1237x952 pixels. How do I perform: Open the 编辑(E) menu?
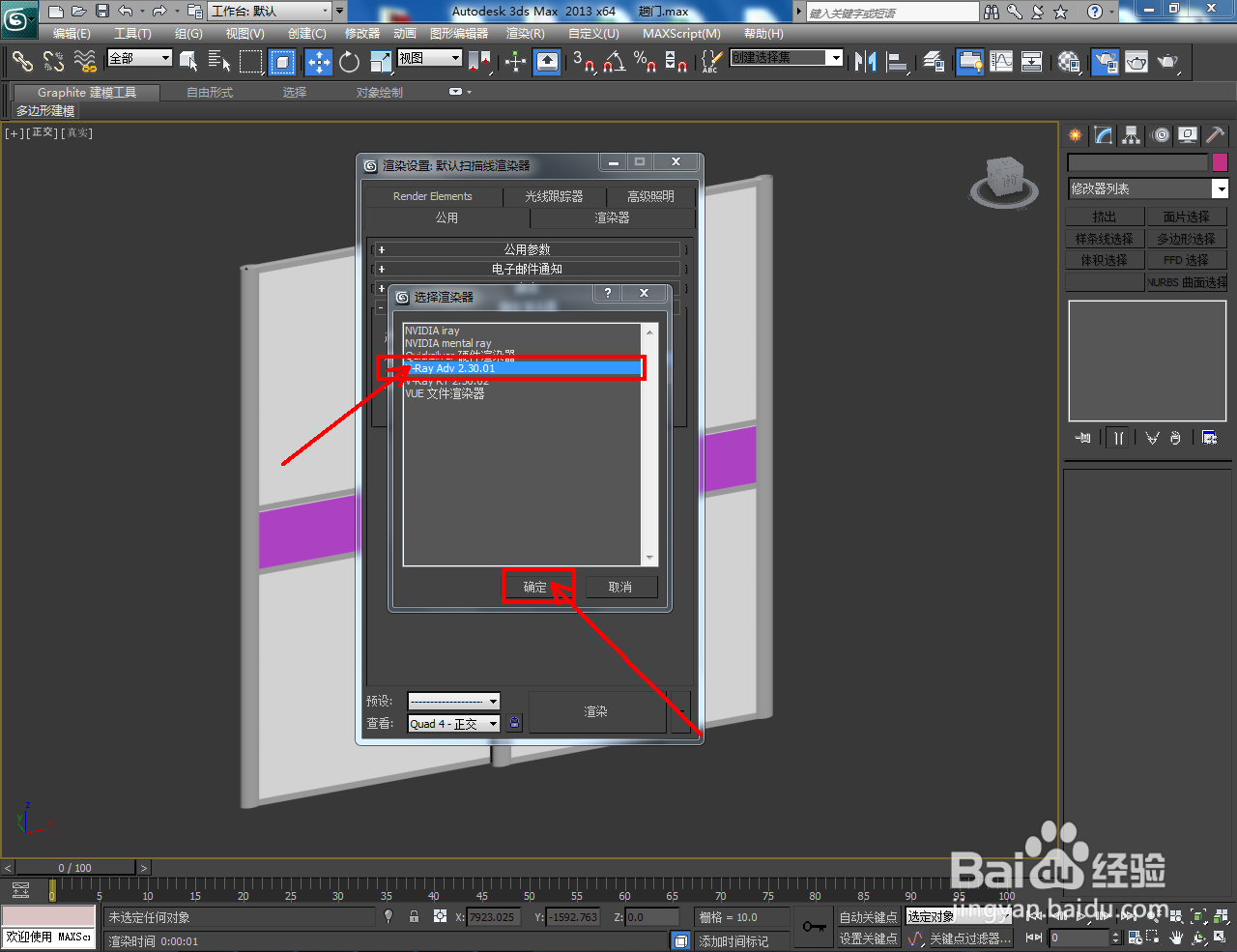(x=72, y=33)
